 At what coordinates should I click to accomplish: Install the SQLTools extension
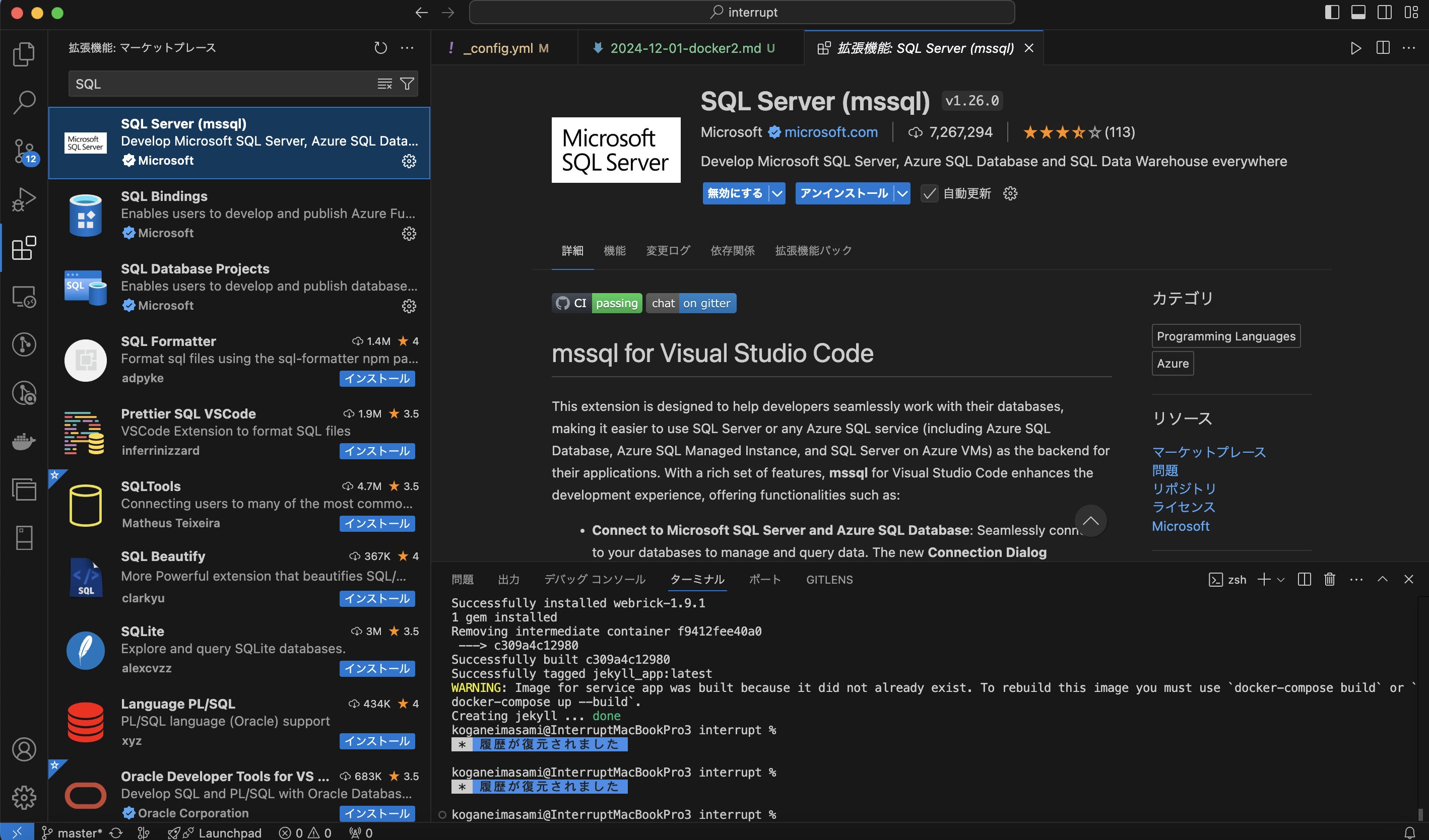(377, 524)
